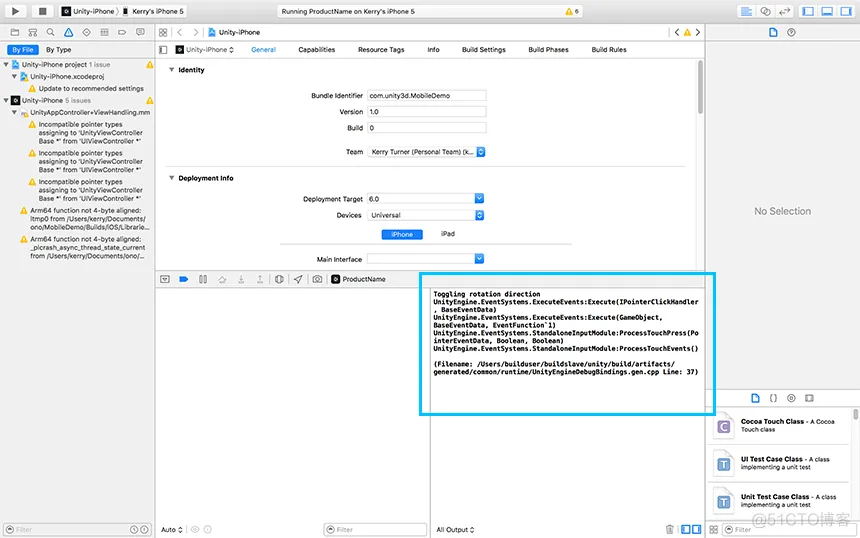Hide the debug area with the toggle icon
This screenshot has height=538, width=860.
point(165,279)
